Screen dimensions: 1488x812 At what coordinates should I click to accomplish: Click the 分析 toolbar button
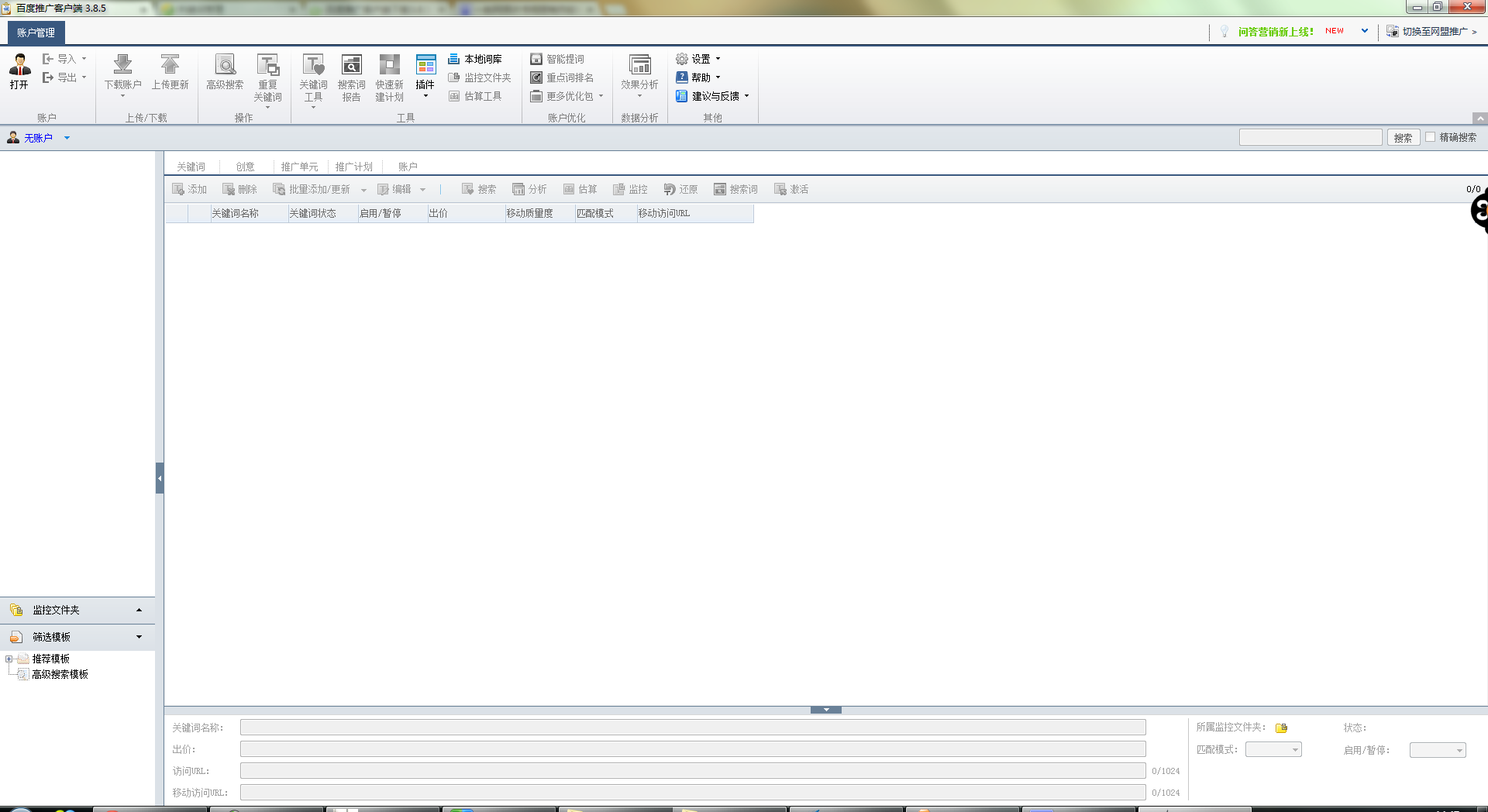tap(529, 189)
